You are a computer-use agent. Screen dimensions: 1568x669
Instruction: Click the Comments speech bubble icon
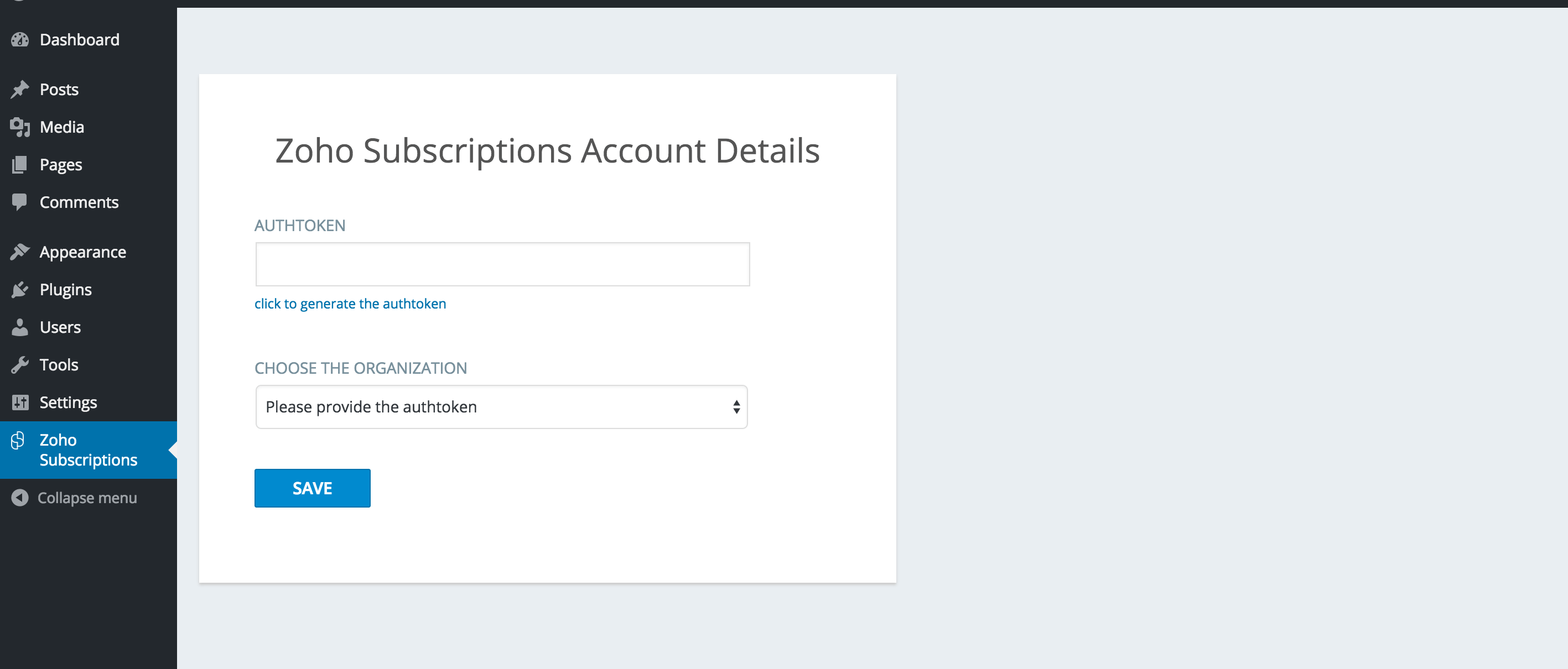[20, 202]
